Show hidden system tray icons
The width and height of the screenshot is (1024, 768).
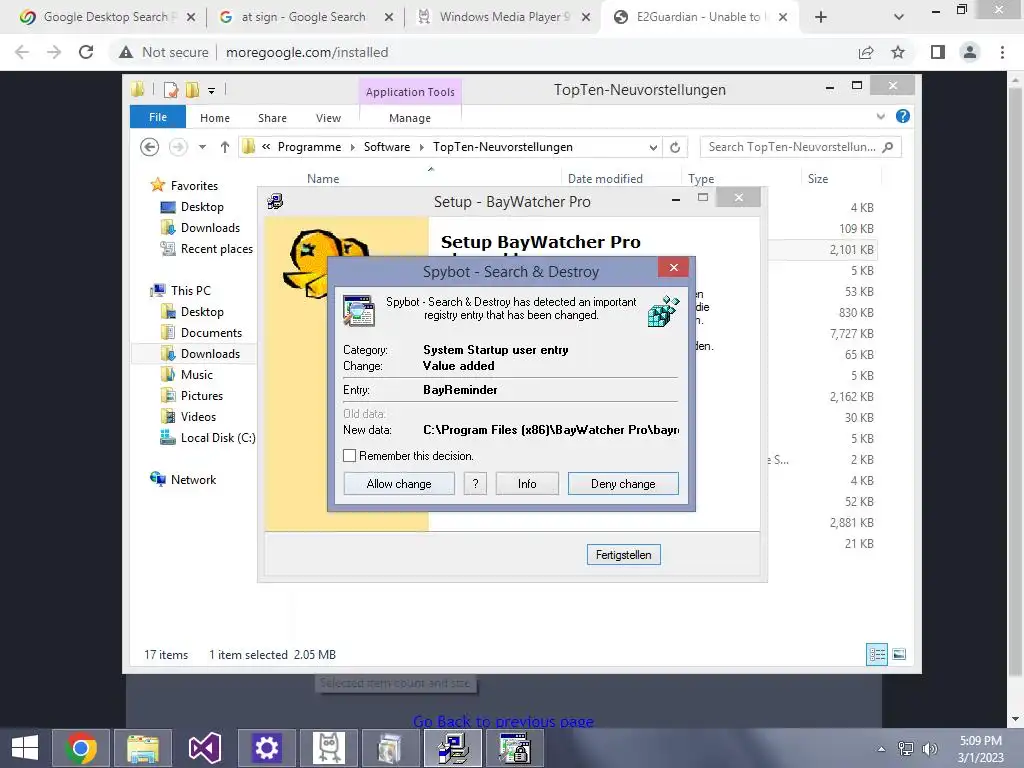pos(881,749)
